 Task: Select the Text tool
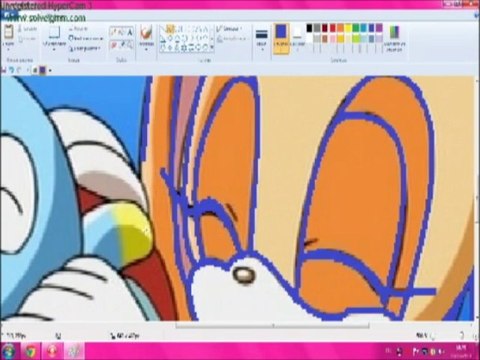pos(130,32)
